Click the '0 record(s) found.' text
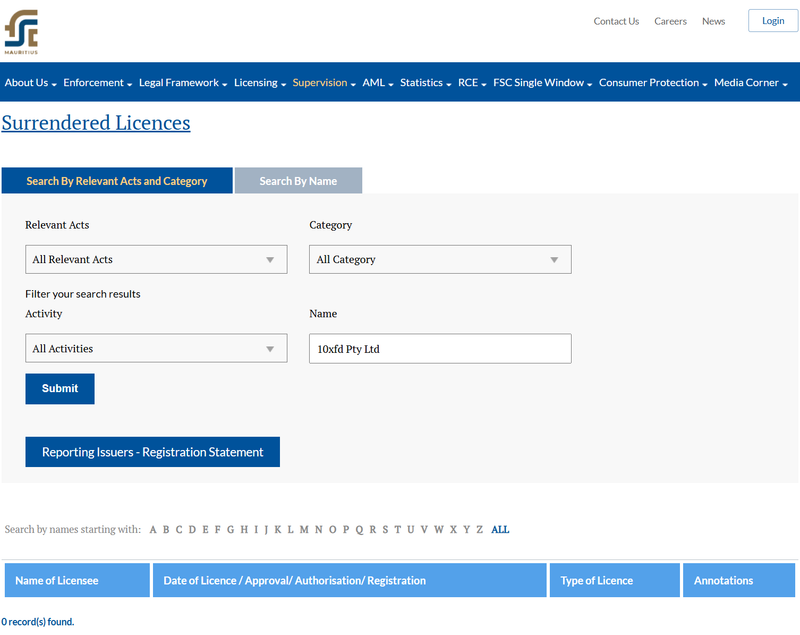The height and width of the screenshot is (635, 800). 38,622
